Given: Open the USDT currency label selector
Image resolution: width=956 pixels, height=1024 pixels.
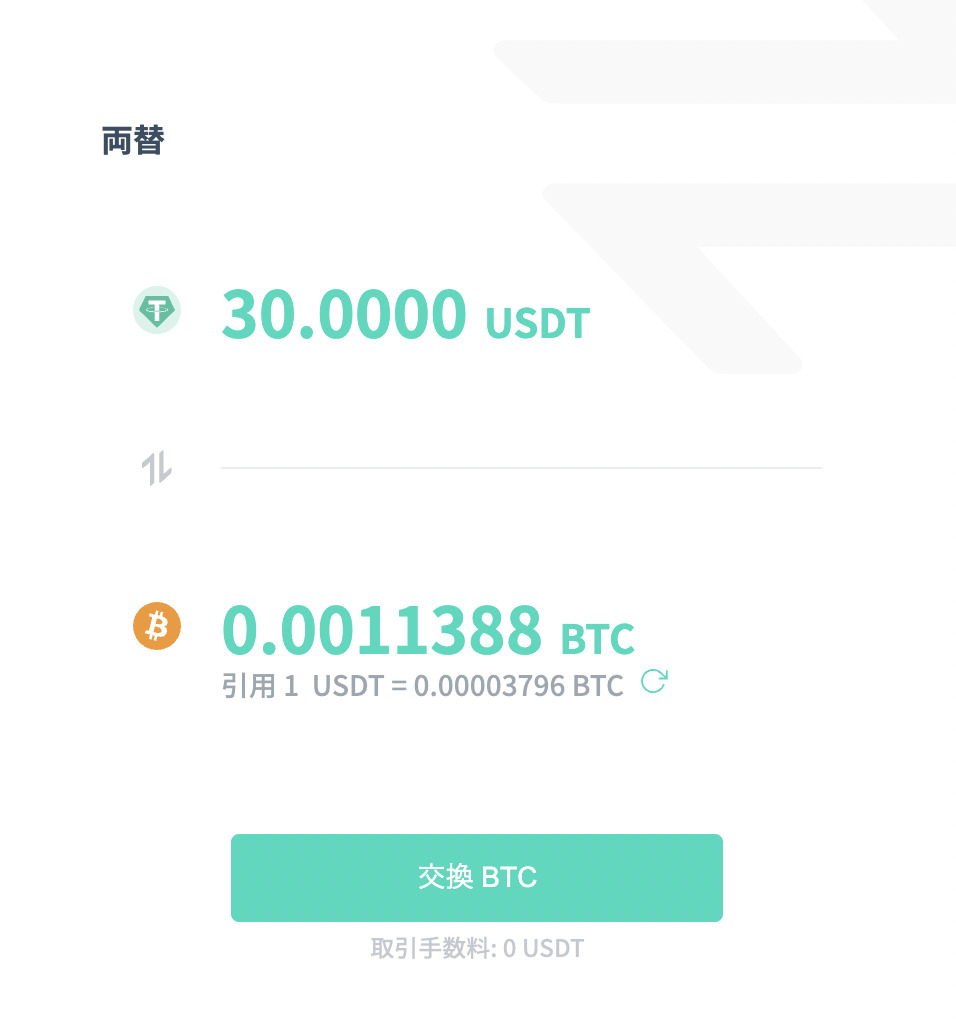Looking at the screenshot, I should coord(538,323).
